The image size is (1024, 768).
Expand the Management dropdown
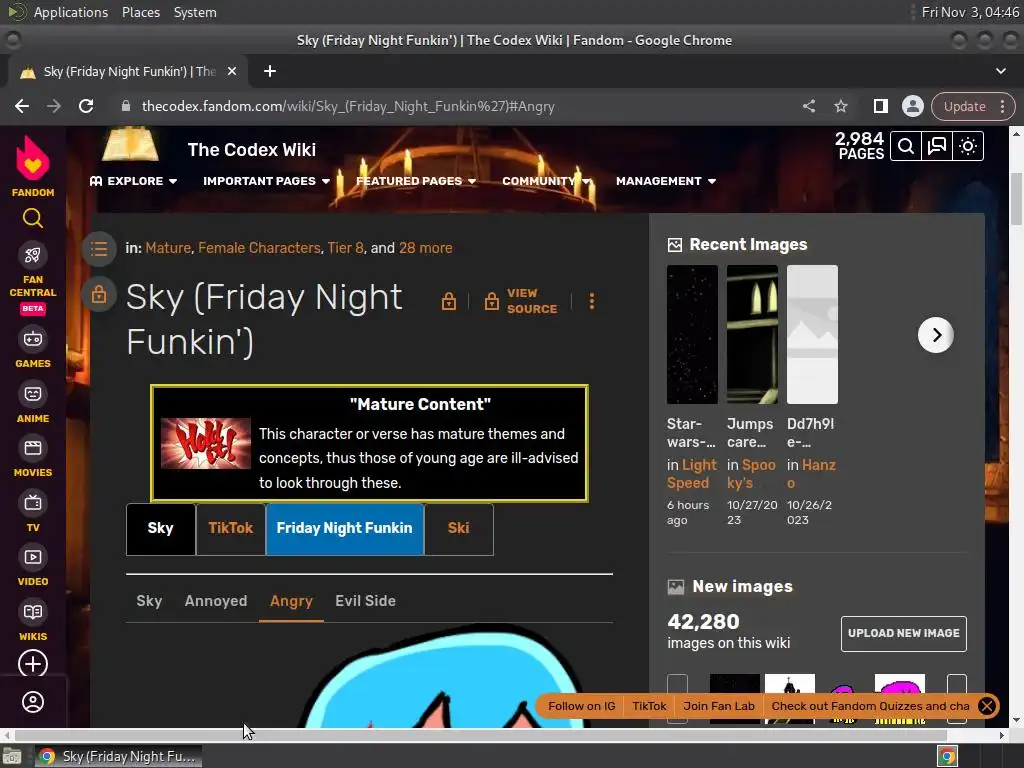(x=666, y=181)
